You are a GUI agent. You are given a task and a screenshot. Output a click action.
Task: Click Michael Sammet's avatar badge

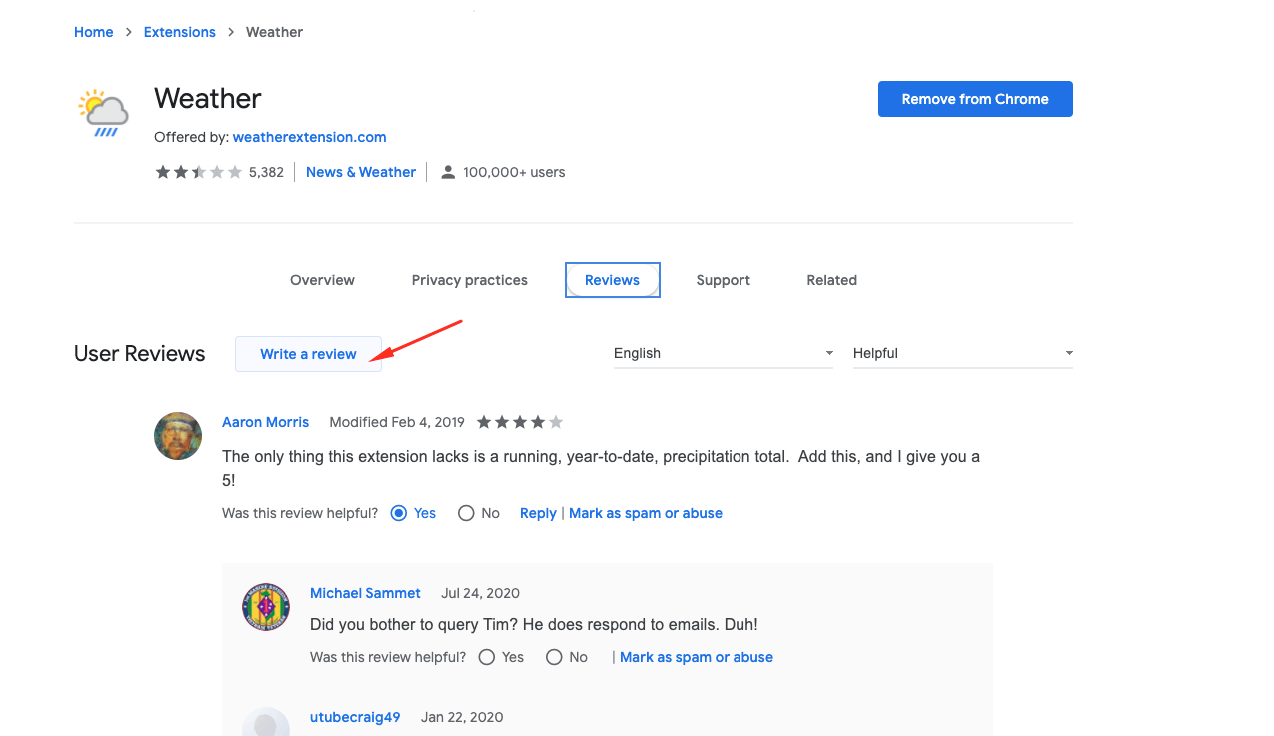coord(266,607)
